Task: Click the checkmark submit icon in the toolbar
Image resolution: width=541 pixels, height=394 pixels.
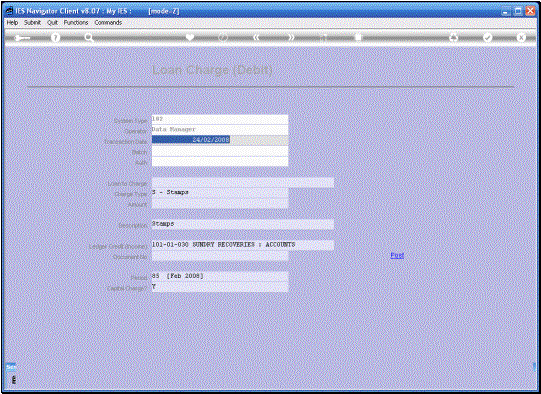Action: point(487,38)
